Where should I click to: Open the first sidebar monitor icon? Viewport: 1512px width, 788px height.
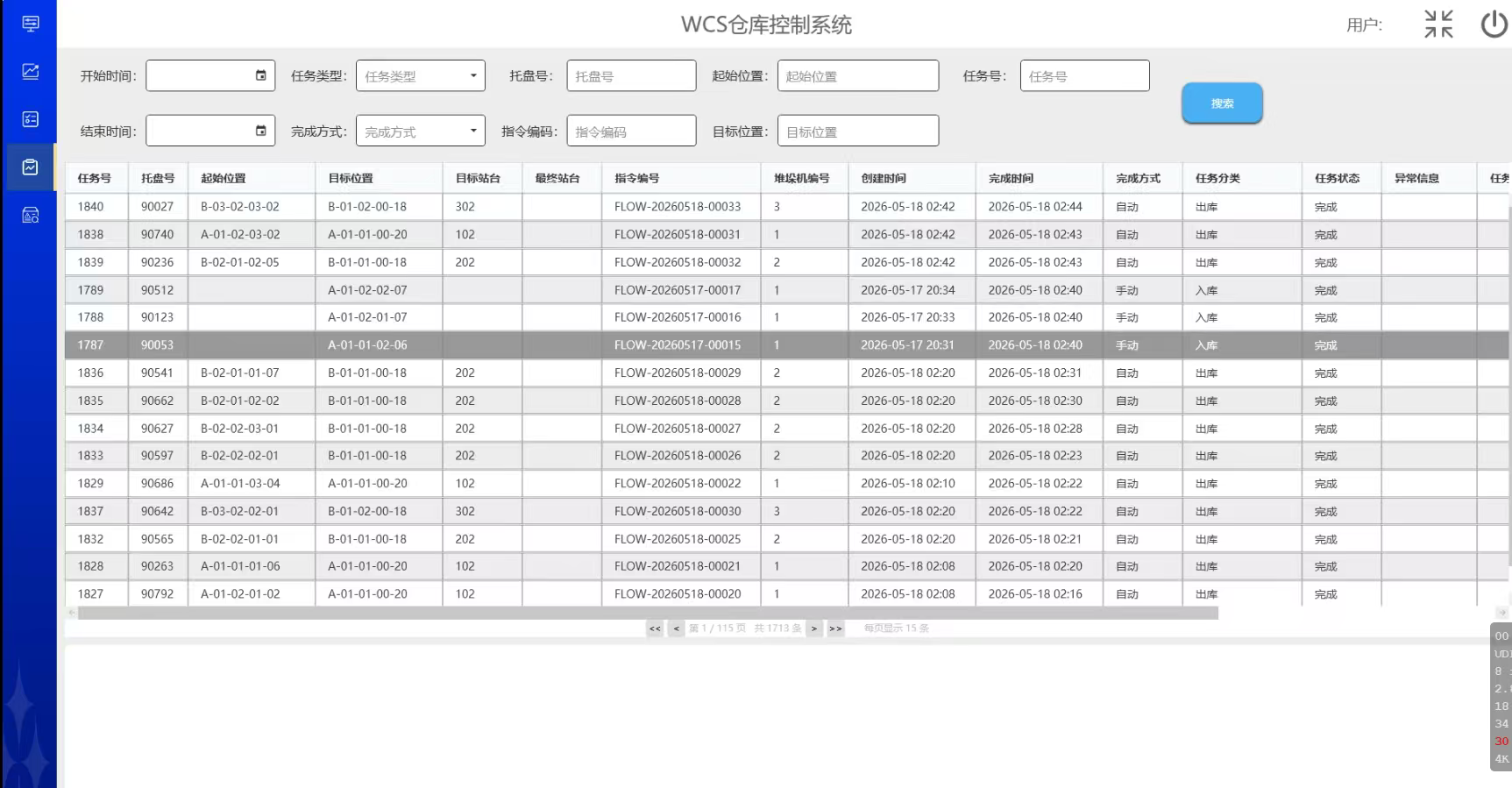(x=31, y=24)
